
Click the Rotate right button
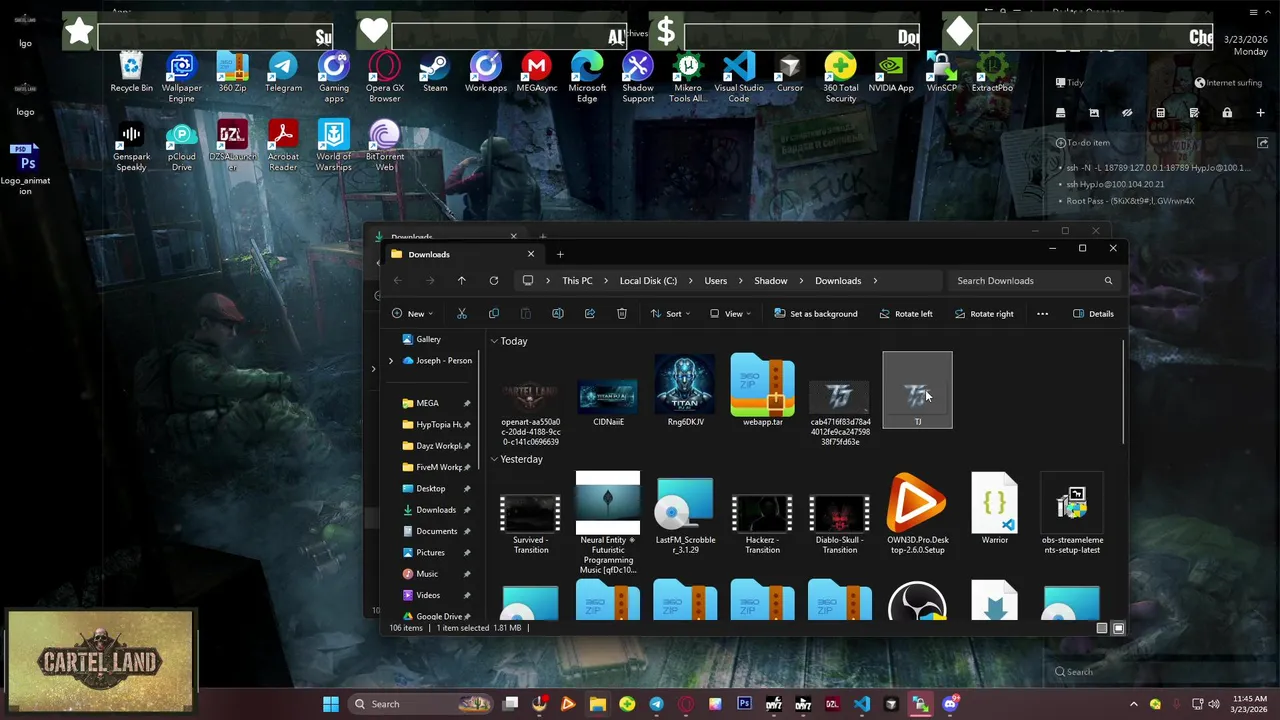(x=984, y=314)
